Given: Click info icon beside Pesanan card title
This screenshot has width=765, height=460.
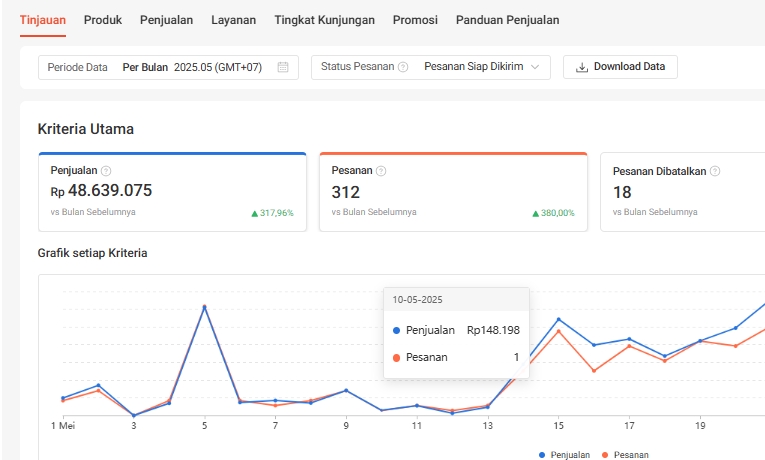Looking at the screenshot, I should 381,171.
